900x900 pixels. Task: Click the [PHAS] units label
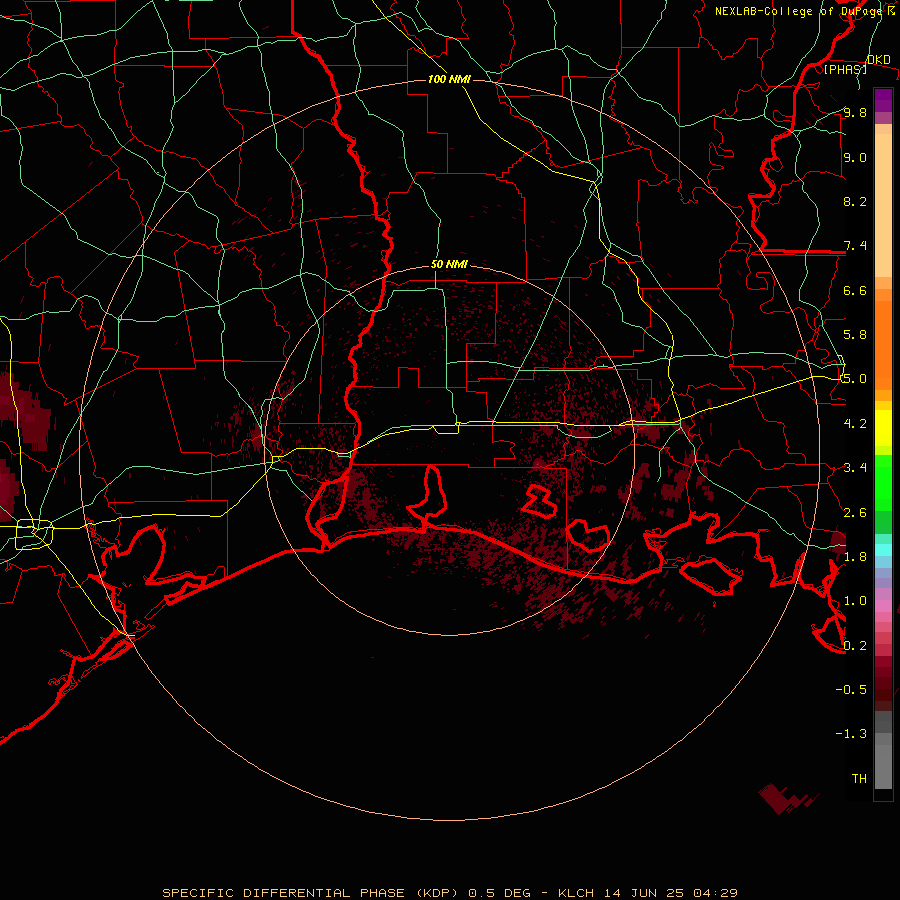click(x=845, y=69)
